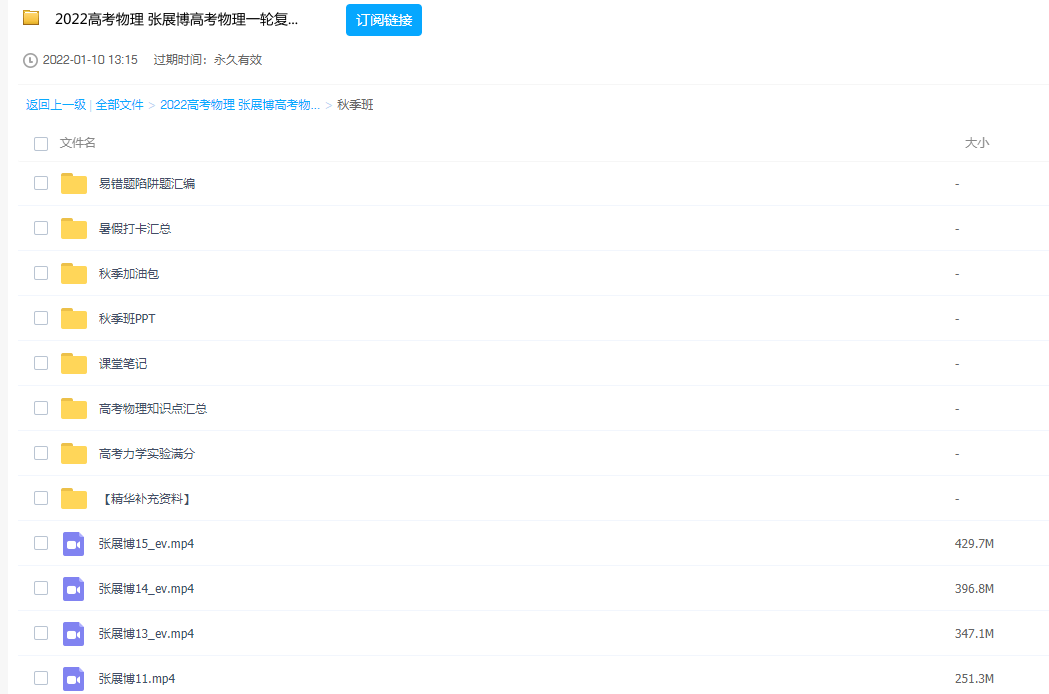Click the 订阅链接 button
The height and width of the screenshot is (694, 1049).
pos(383,19)
